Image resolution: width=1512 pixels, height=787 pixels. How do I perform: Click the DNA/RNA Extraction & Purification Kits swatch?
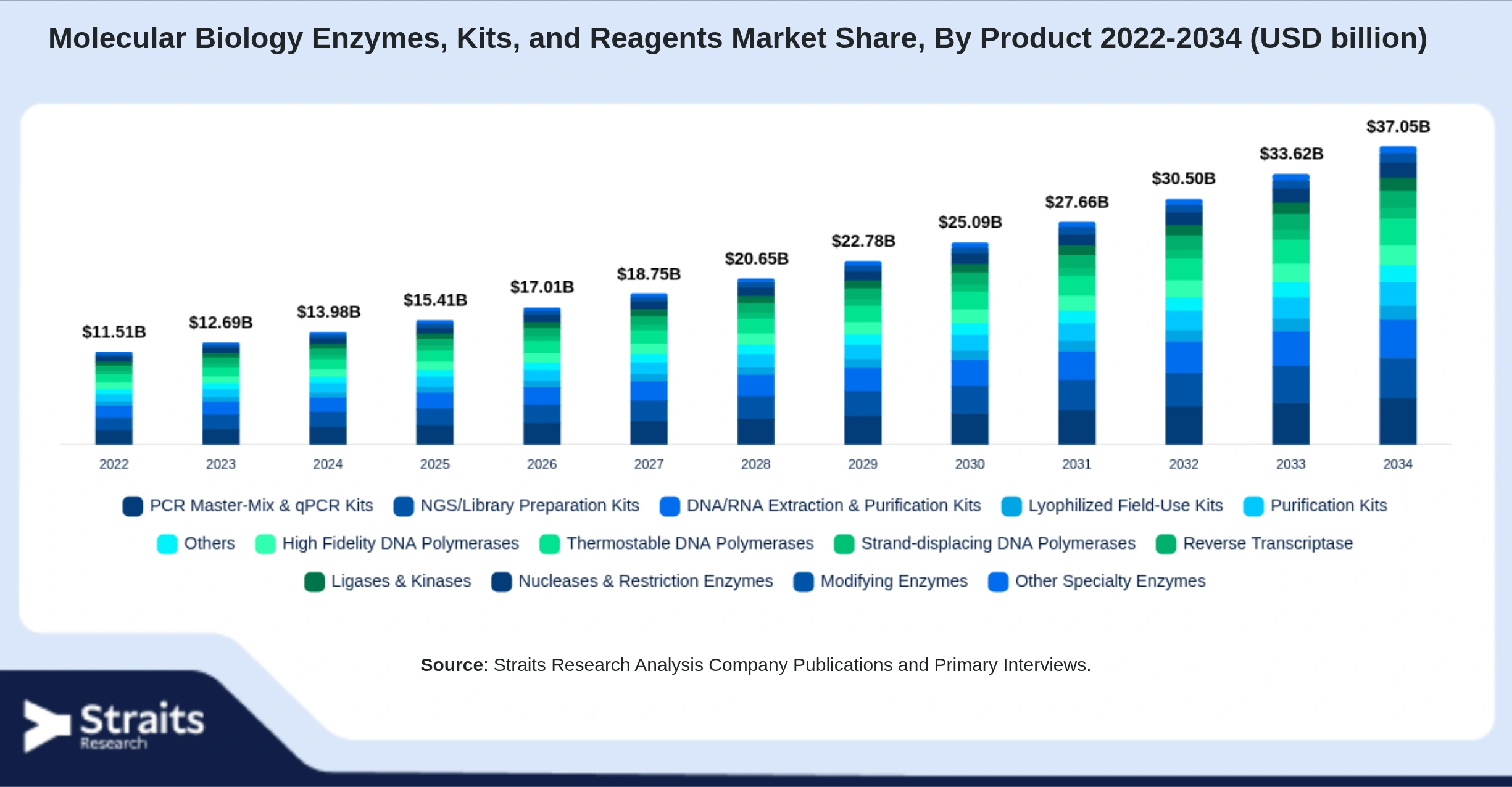click(x=670, y=506)
